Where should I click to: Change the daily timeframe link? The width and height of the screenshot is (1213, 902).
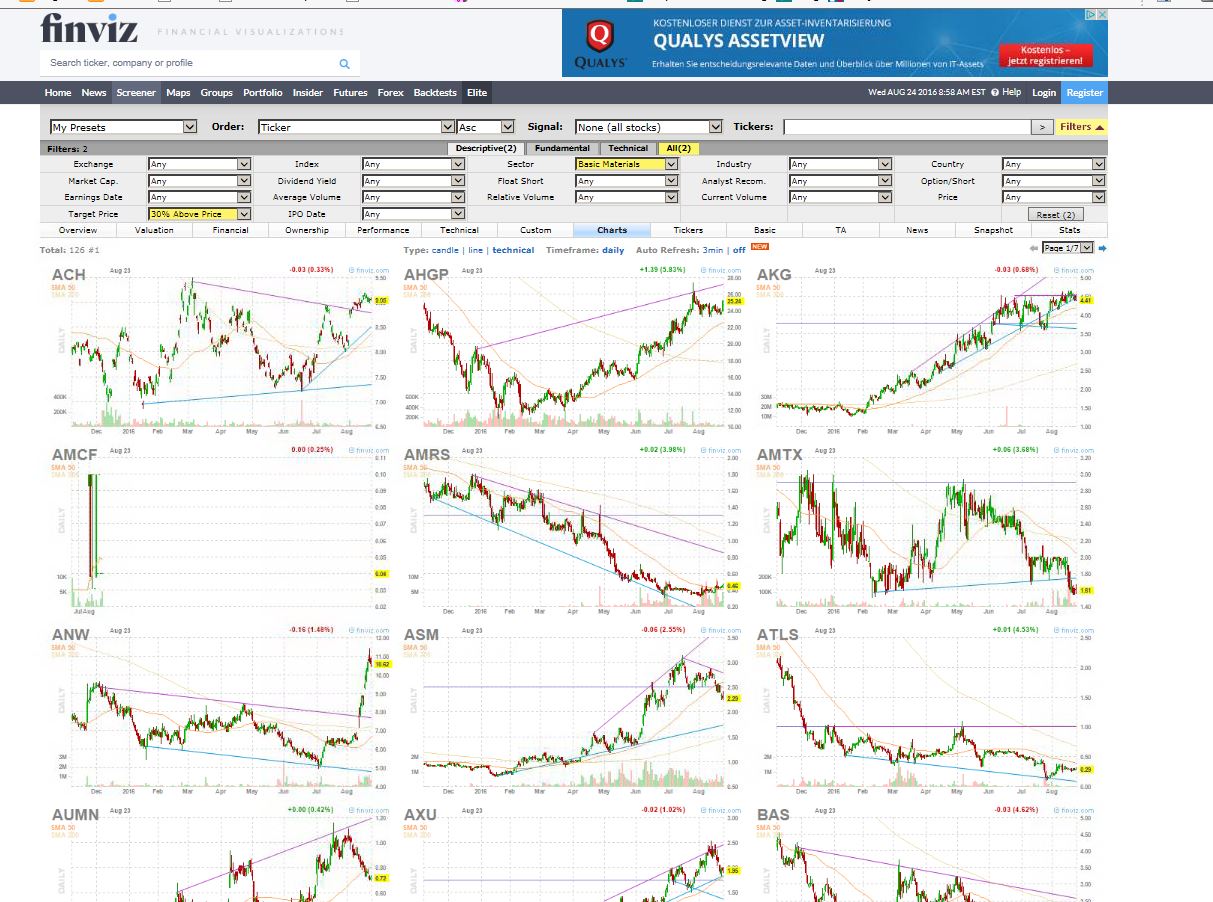(613, 250)
